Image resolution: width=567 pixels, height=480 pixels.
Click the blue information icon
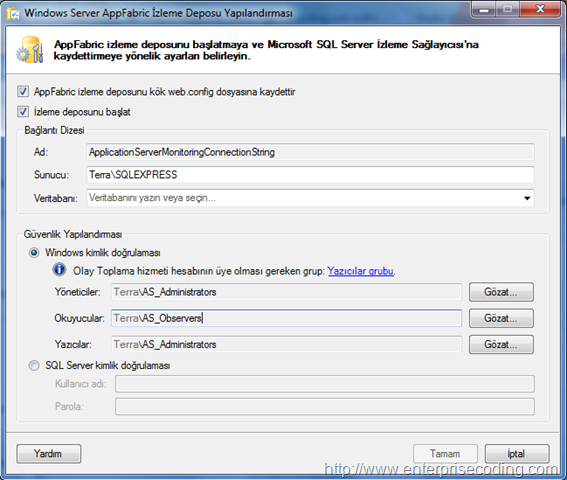tap(59, 270)
